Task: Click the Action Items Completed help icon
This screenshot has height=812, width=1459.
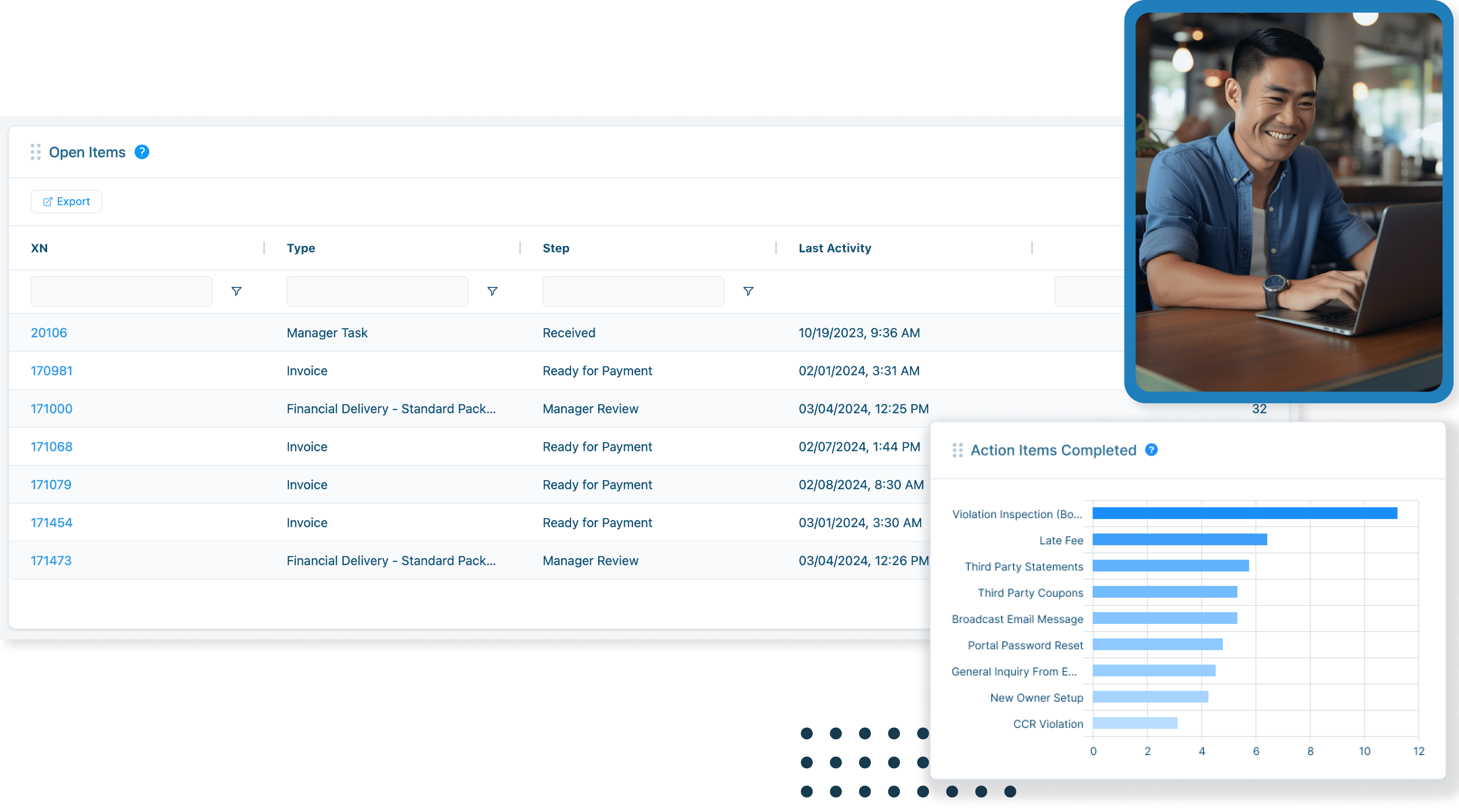Action: tap(1151, 450)
